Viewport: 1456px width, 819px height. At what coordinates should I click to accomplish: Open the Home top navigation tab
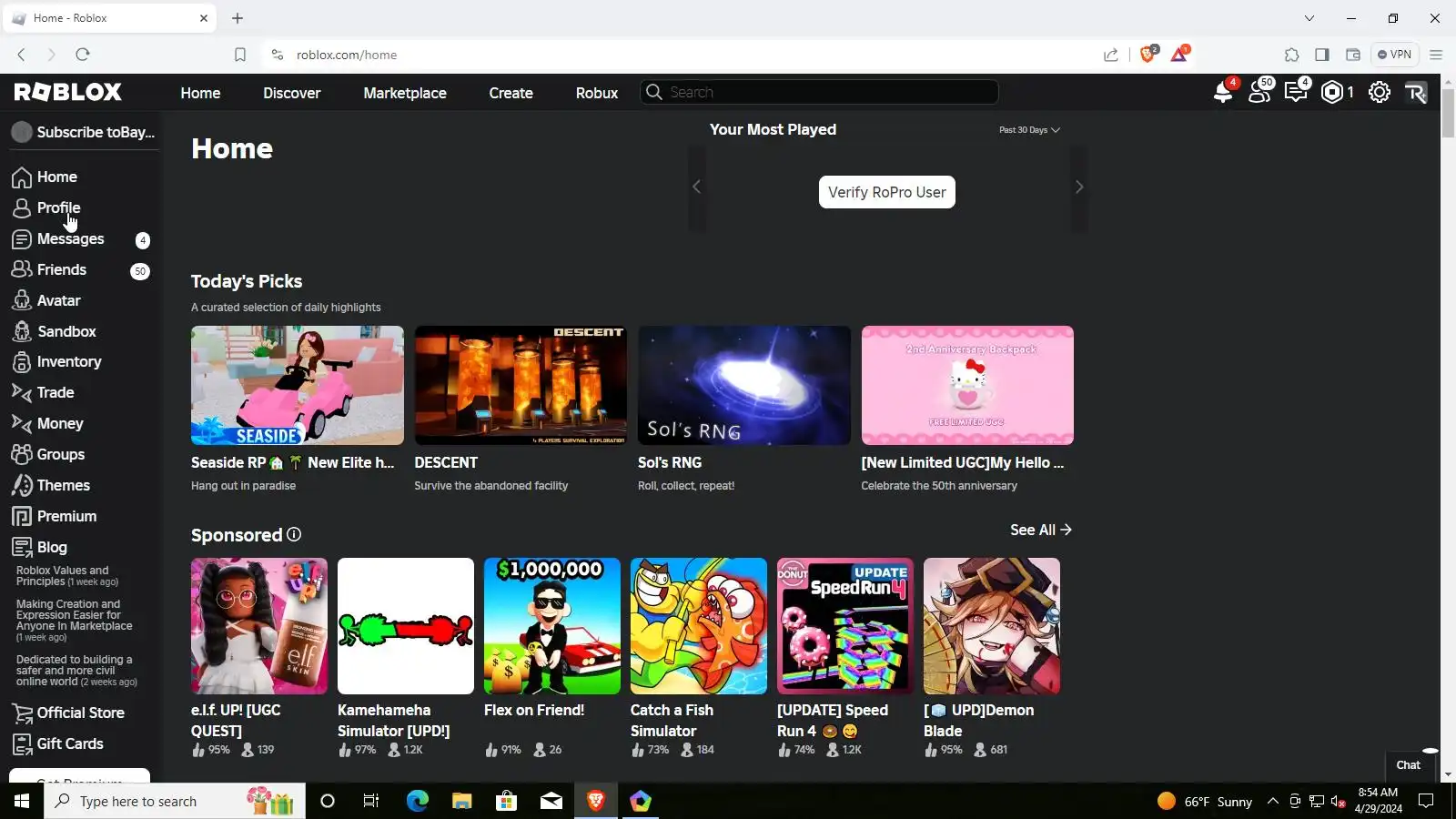200,93
